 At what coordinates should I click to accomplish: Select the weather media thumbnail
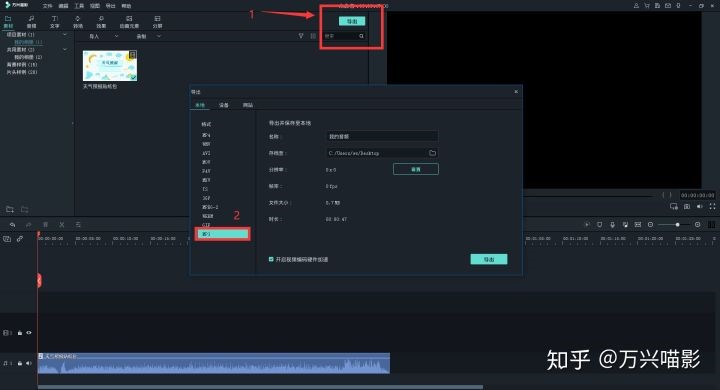pyautogui.click(x=110, y=66)
